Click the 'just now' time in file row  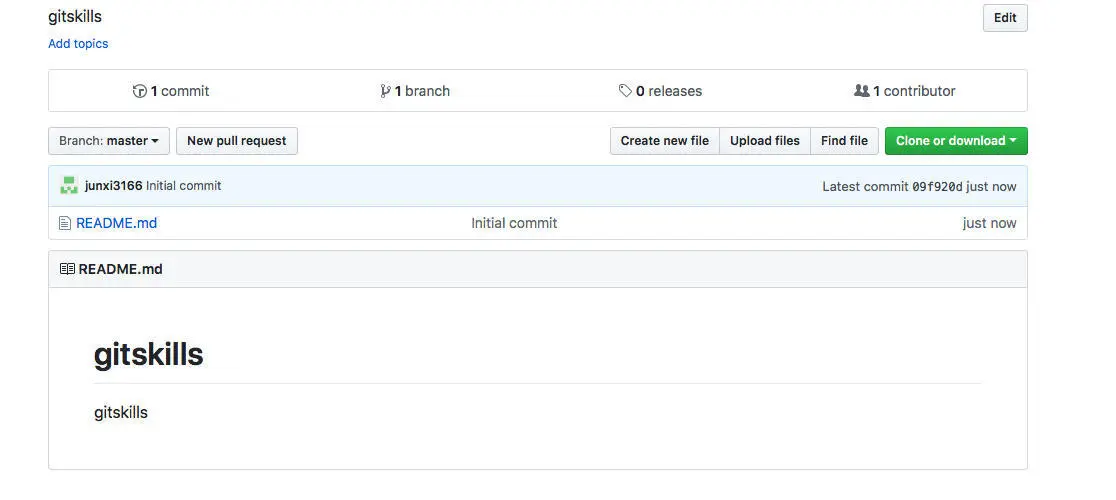(x=989, y=223)
